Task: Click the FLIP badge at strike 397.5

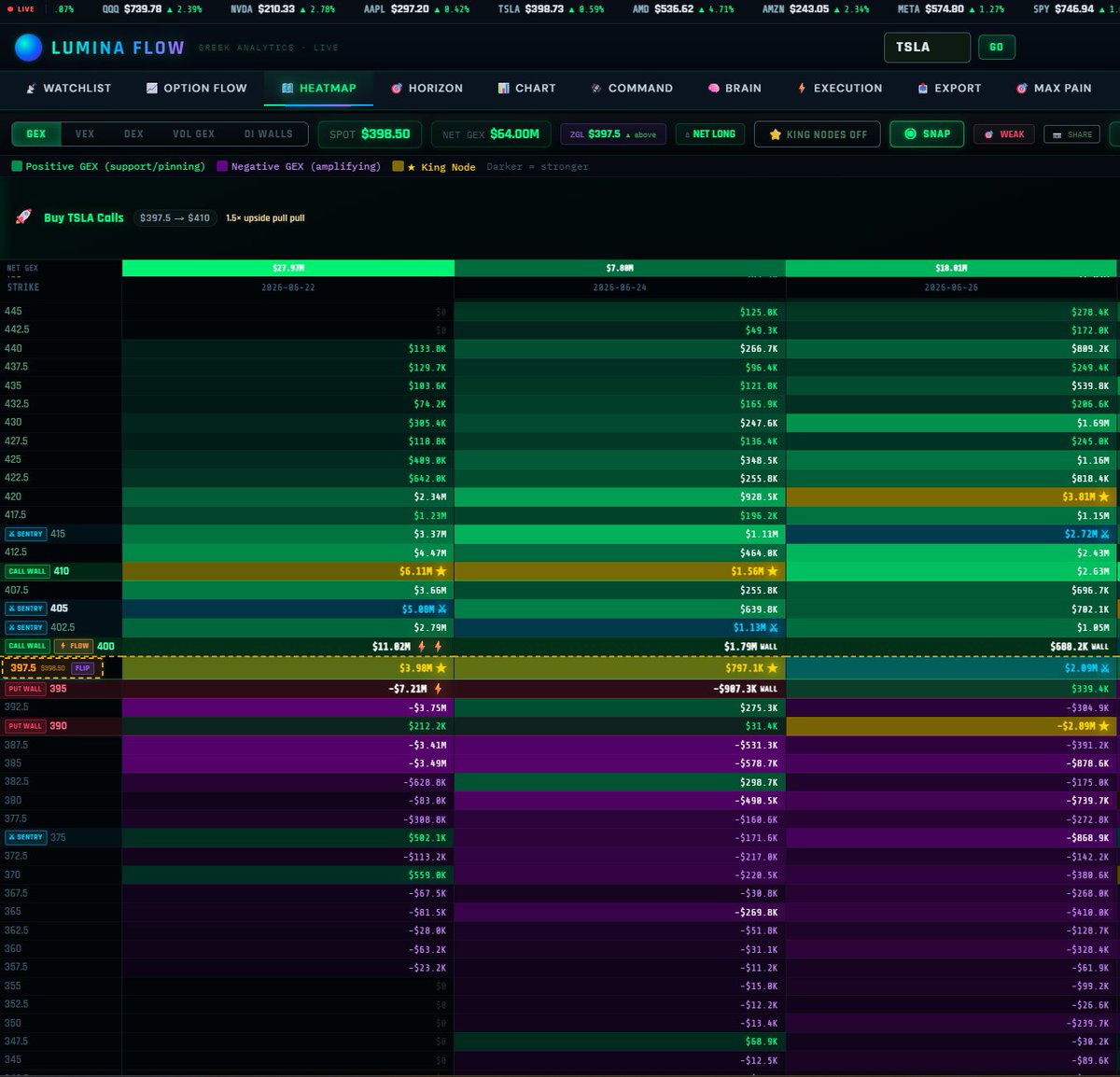Action: pyautogui.click(x=83, y=668)
